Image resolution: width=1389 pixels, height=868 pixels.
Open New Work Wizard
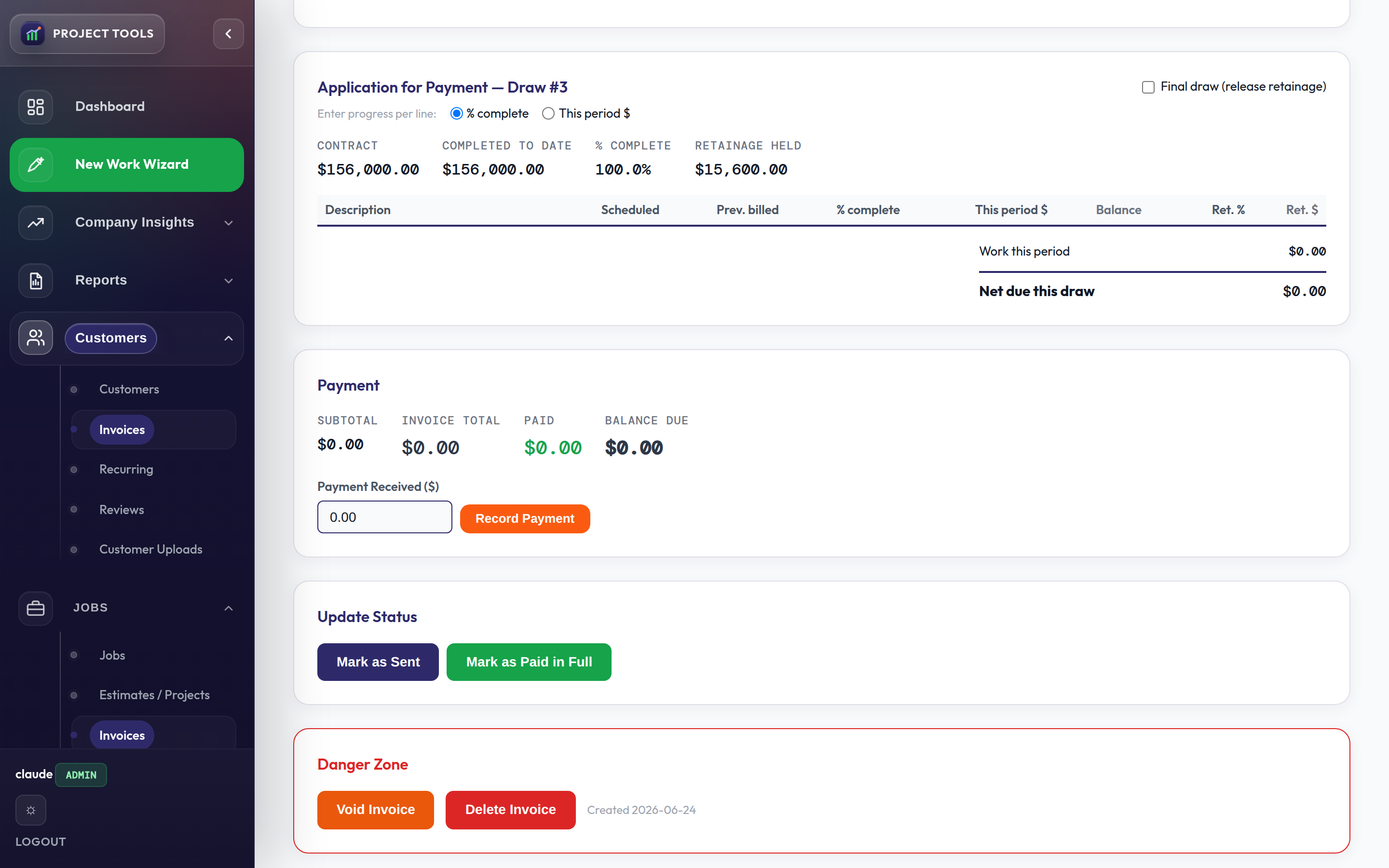click(x=127, y=165)
